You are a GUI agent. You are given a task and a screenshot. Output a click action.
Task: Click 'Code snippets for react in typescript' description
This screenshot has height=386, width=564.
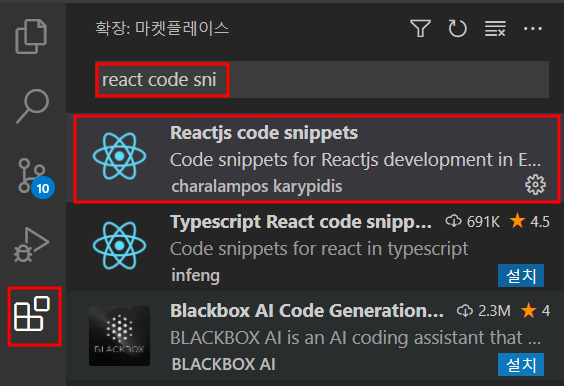coord(319,249)
